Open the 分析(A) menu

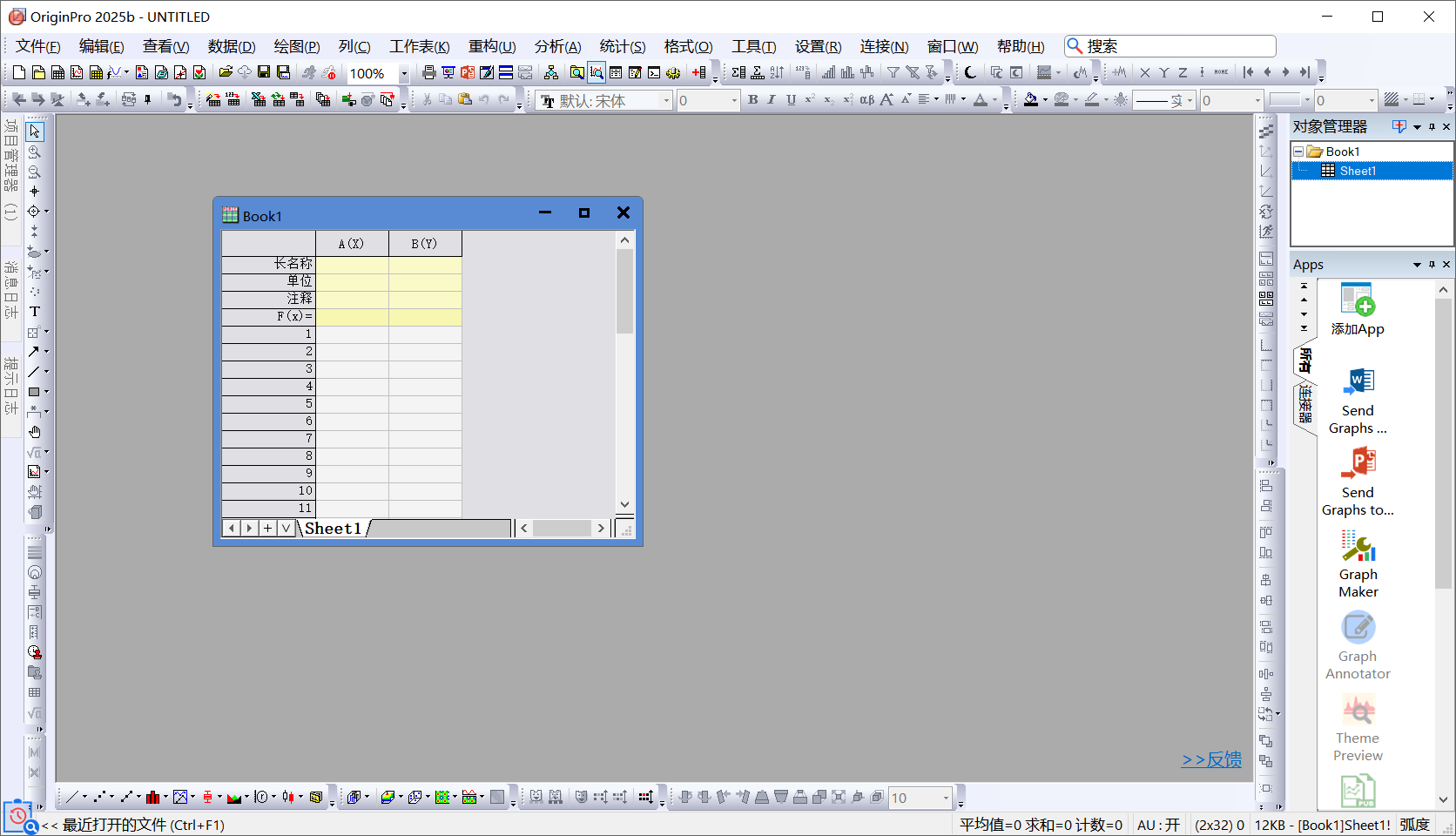[x=558, y=46]
